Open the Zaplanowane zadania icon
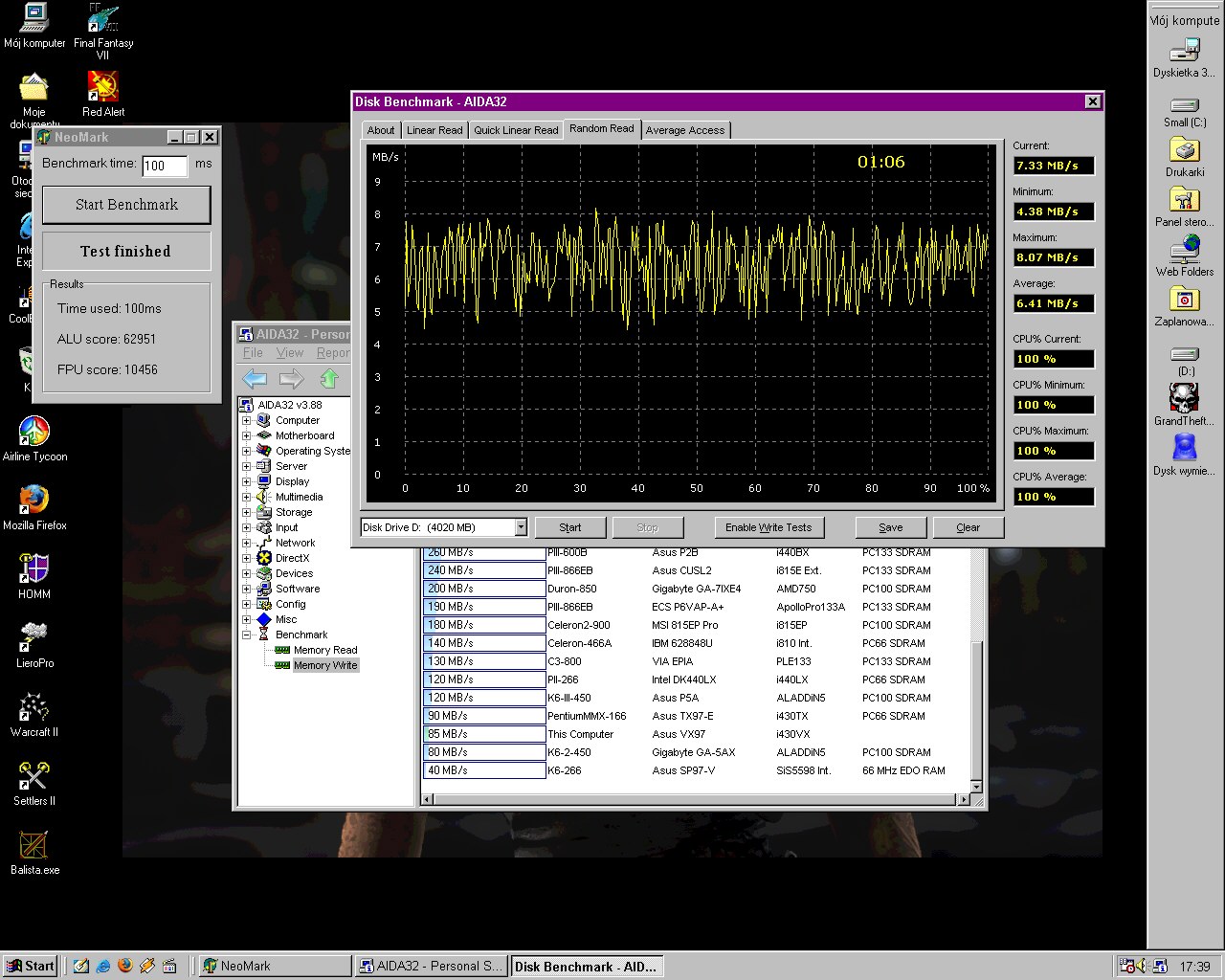 click(x=1185, y=307)
